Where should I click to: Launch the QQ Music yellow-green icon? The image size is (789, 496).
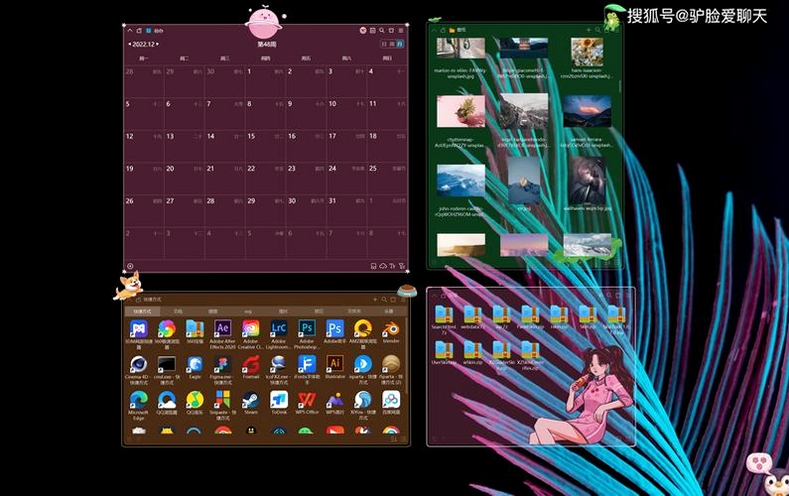click(x=195, y=400)
